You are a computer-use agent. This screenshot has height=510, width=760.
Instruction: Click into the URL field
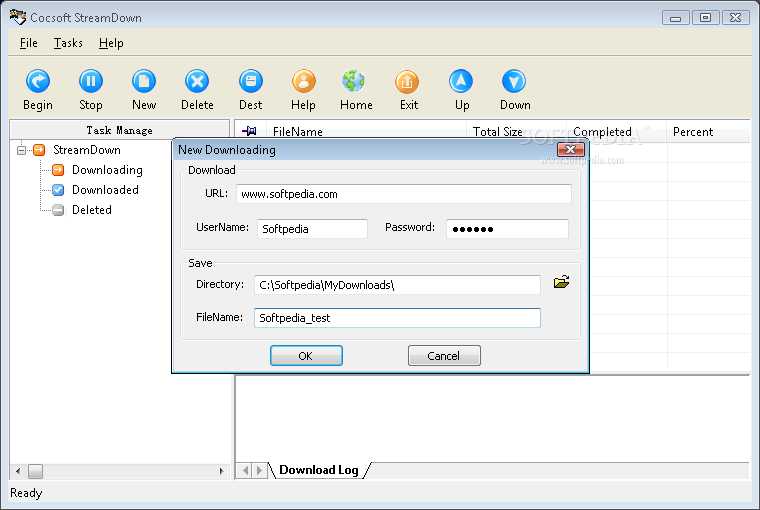coord(404,194)
